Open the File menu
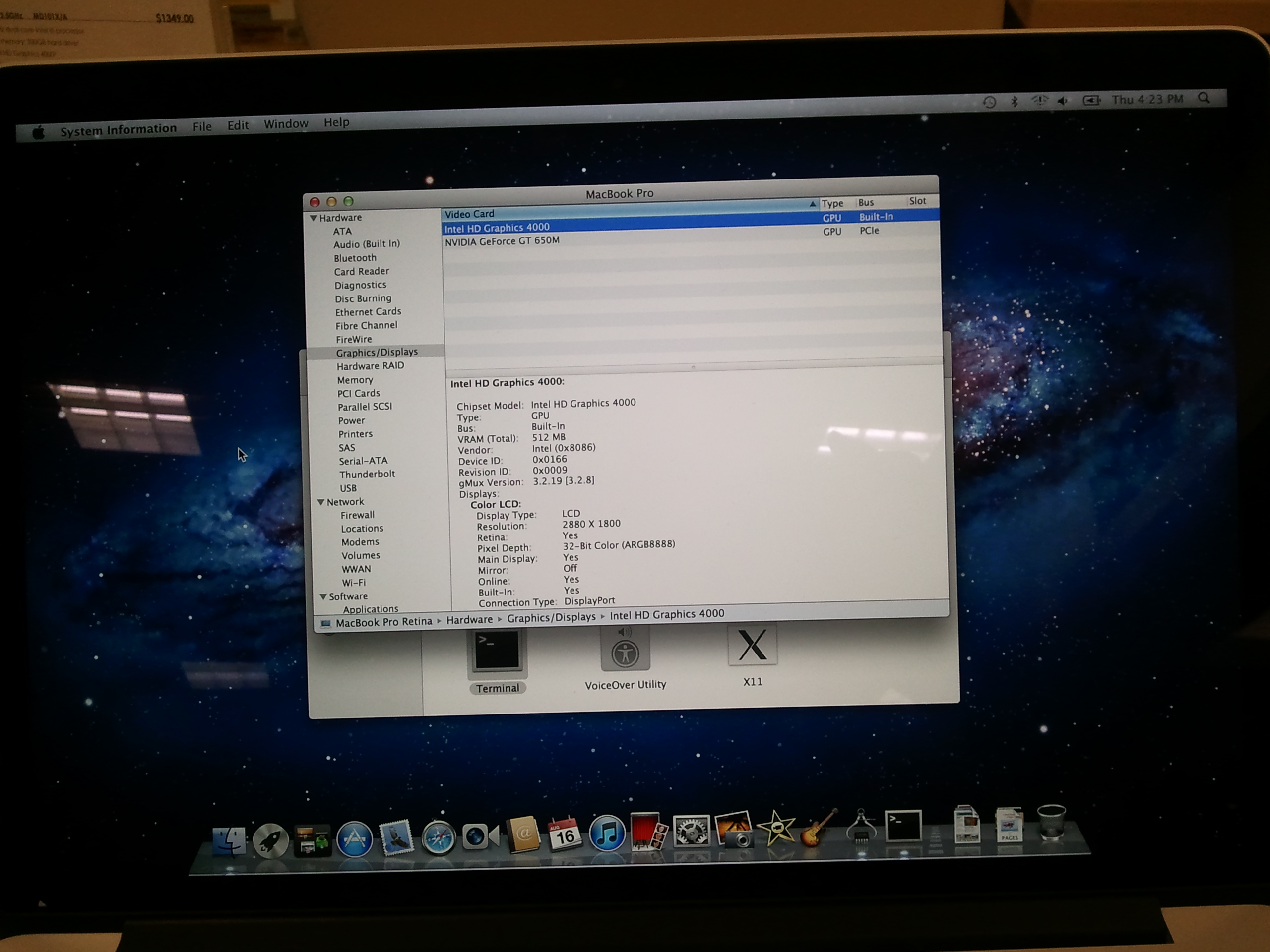Screen dimensions: 1270x952 [202, 126]
